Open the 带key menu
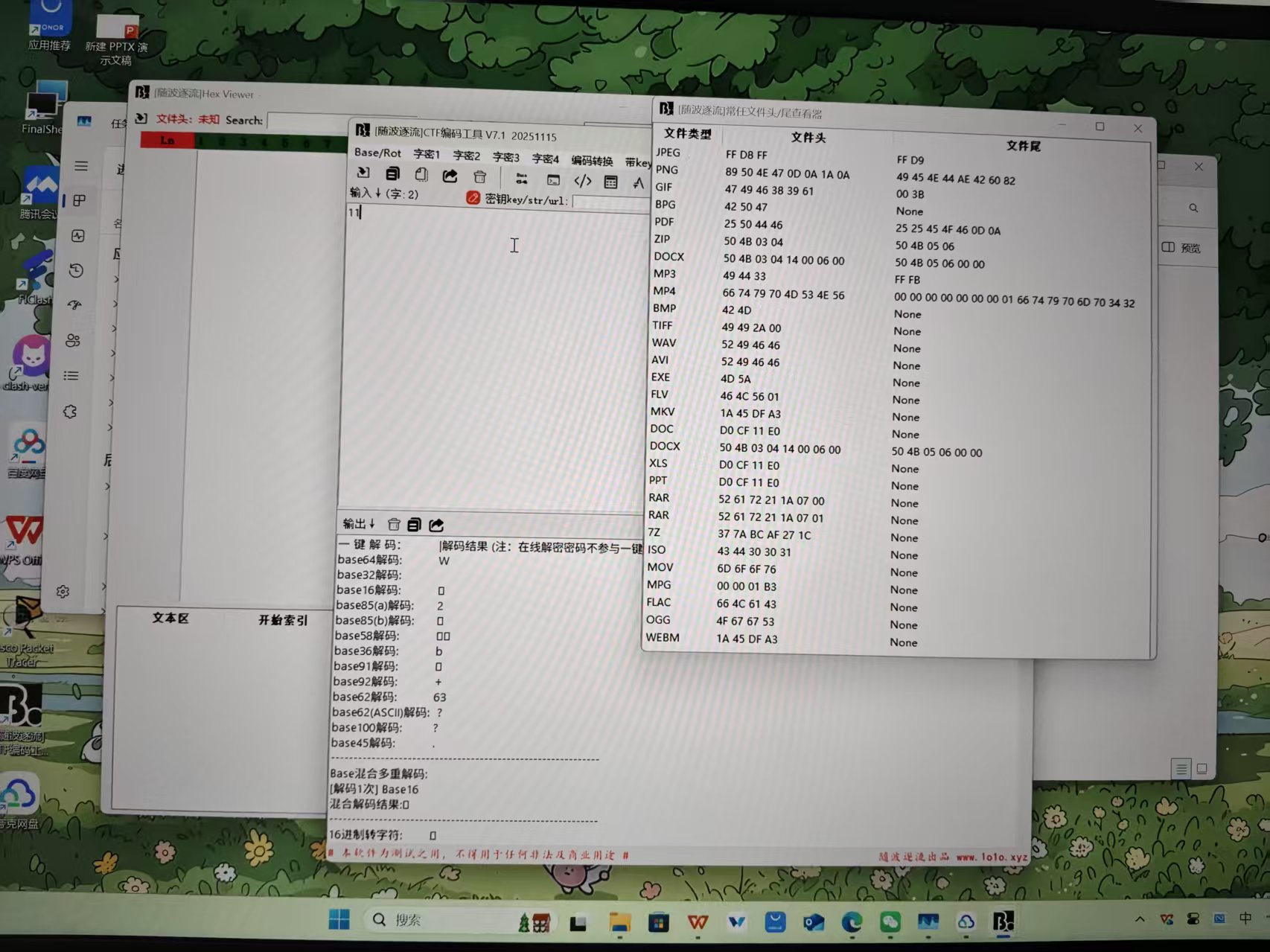Image resolution: width=1270 pixels, height=952 pixels. [x=638, y=162]
